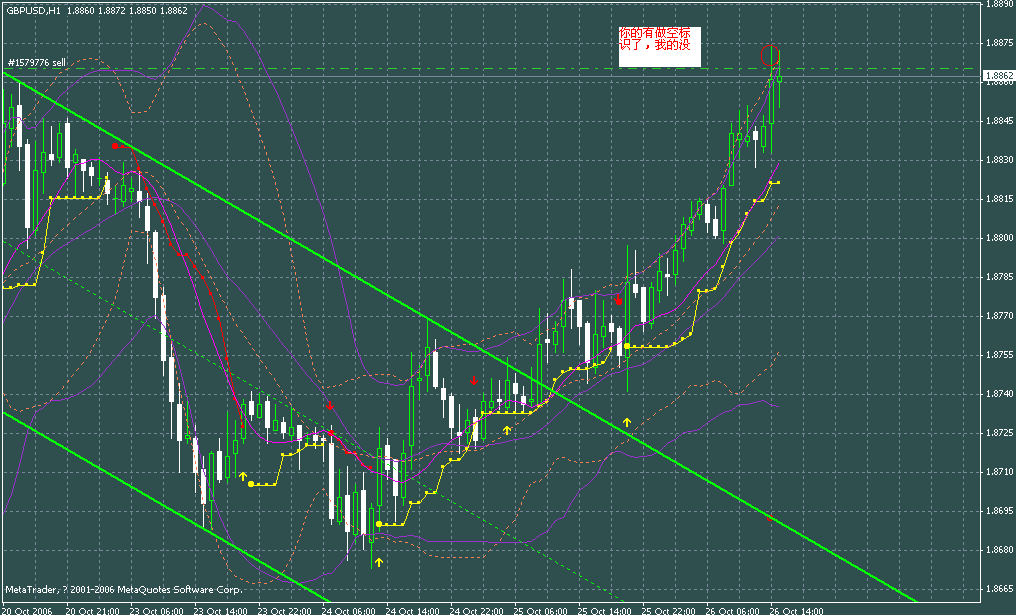Click the 24 Oct 06:00 time label

[349, 610]
